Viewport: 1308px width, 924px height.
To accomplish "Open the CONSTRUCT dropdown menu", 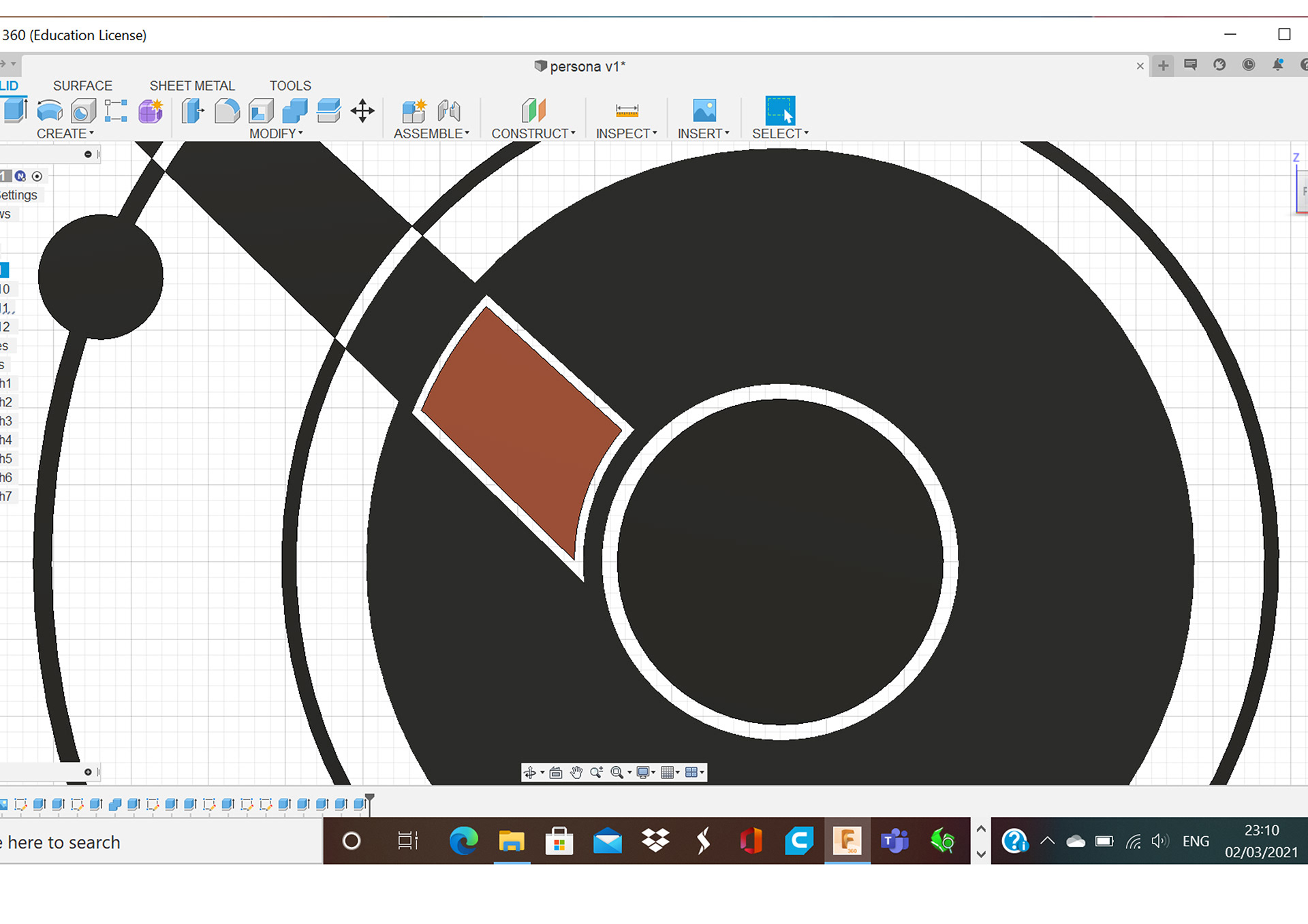I will [533, 133].
